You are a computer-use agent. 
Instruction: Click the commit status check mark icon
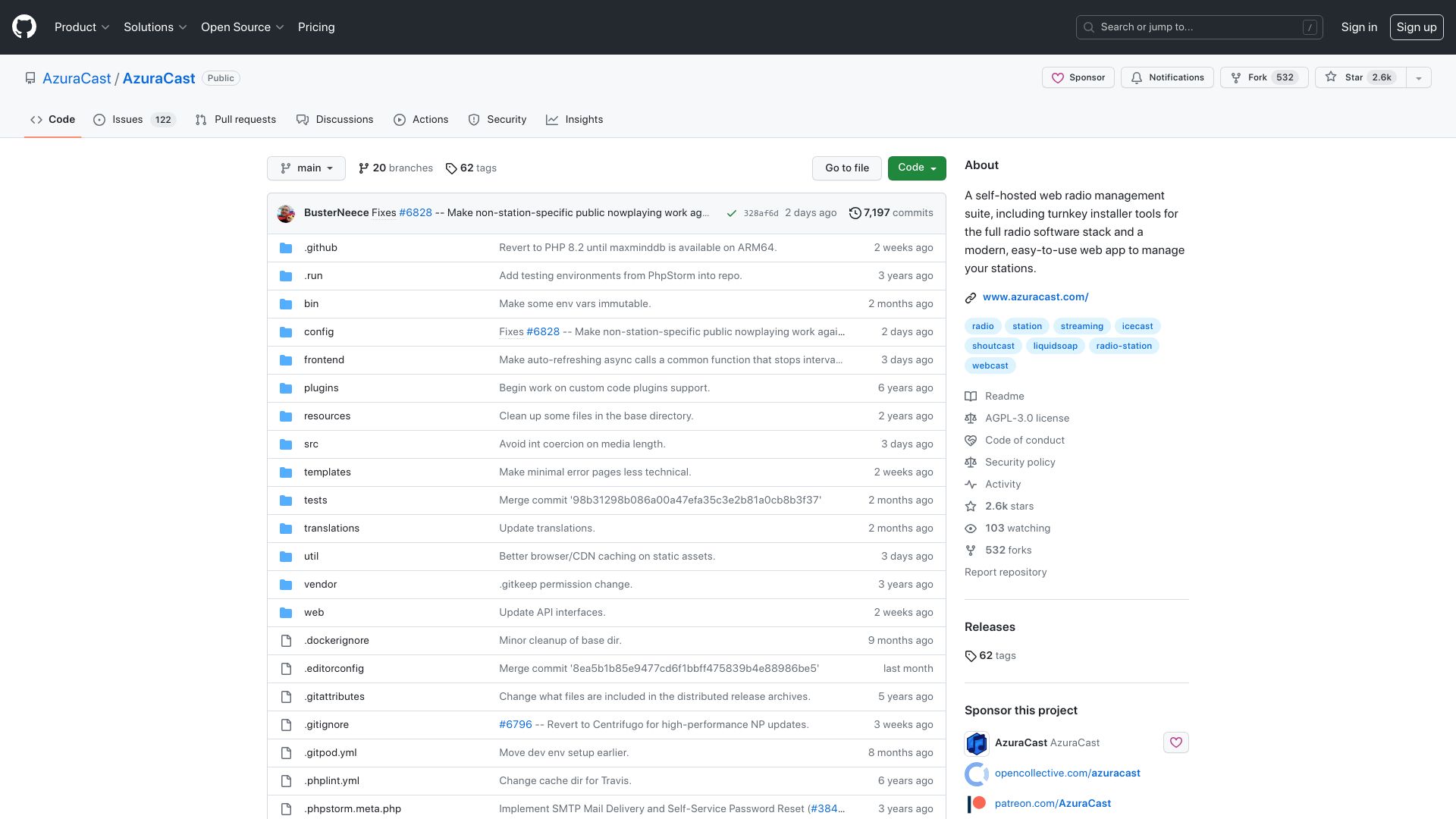point(731,213)
